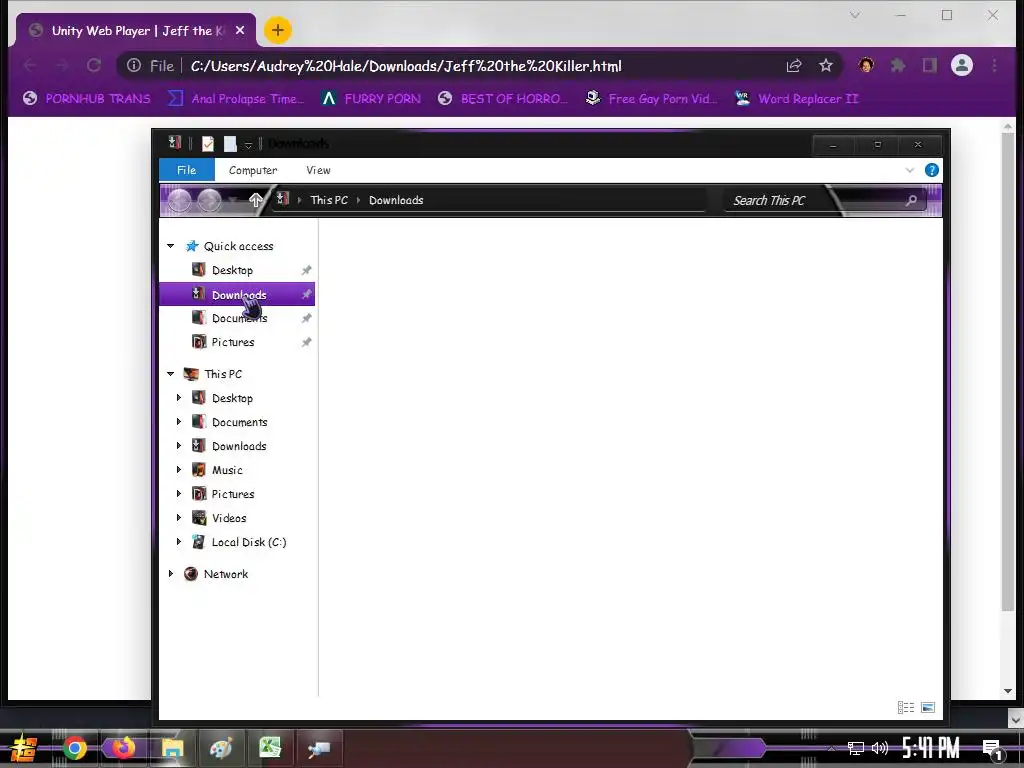Screen dimensions: 1024x768
Task: Open Chrome three-dot menu
Action: tap(994, 65)
